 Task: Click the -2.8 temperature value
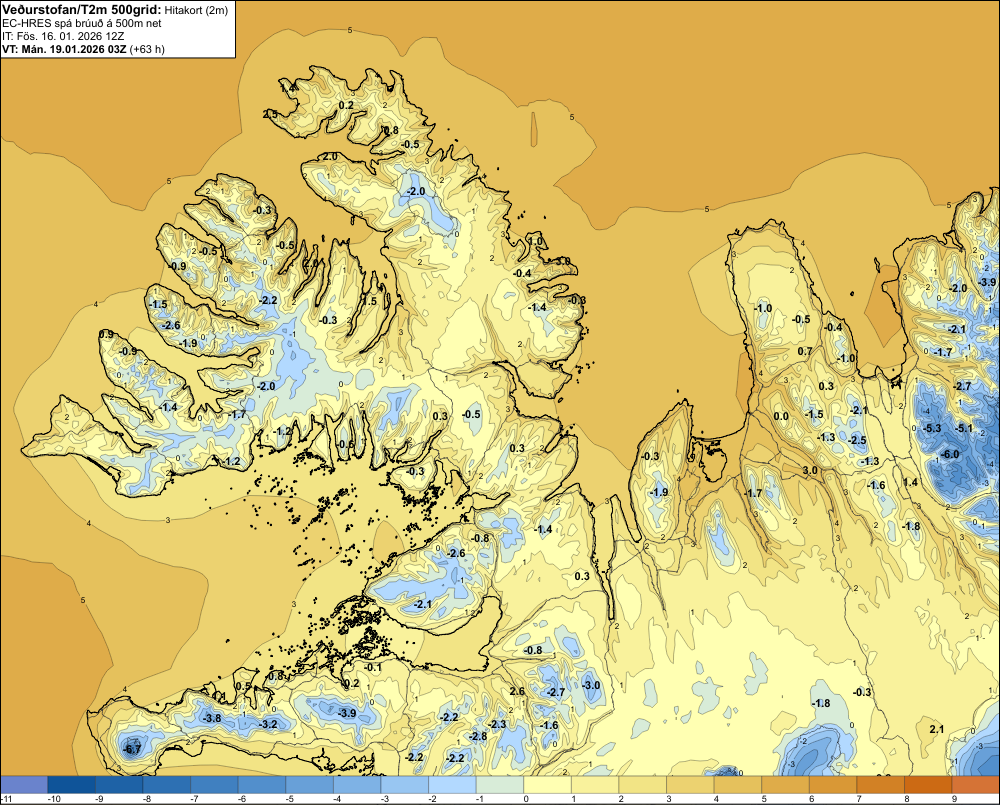click(478, 737)
